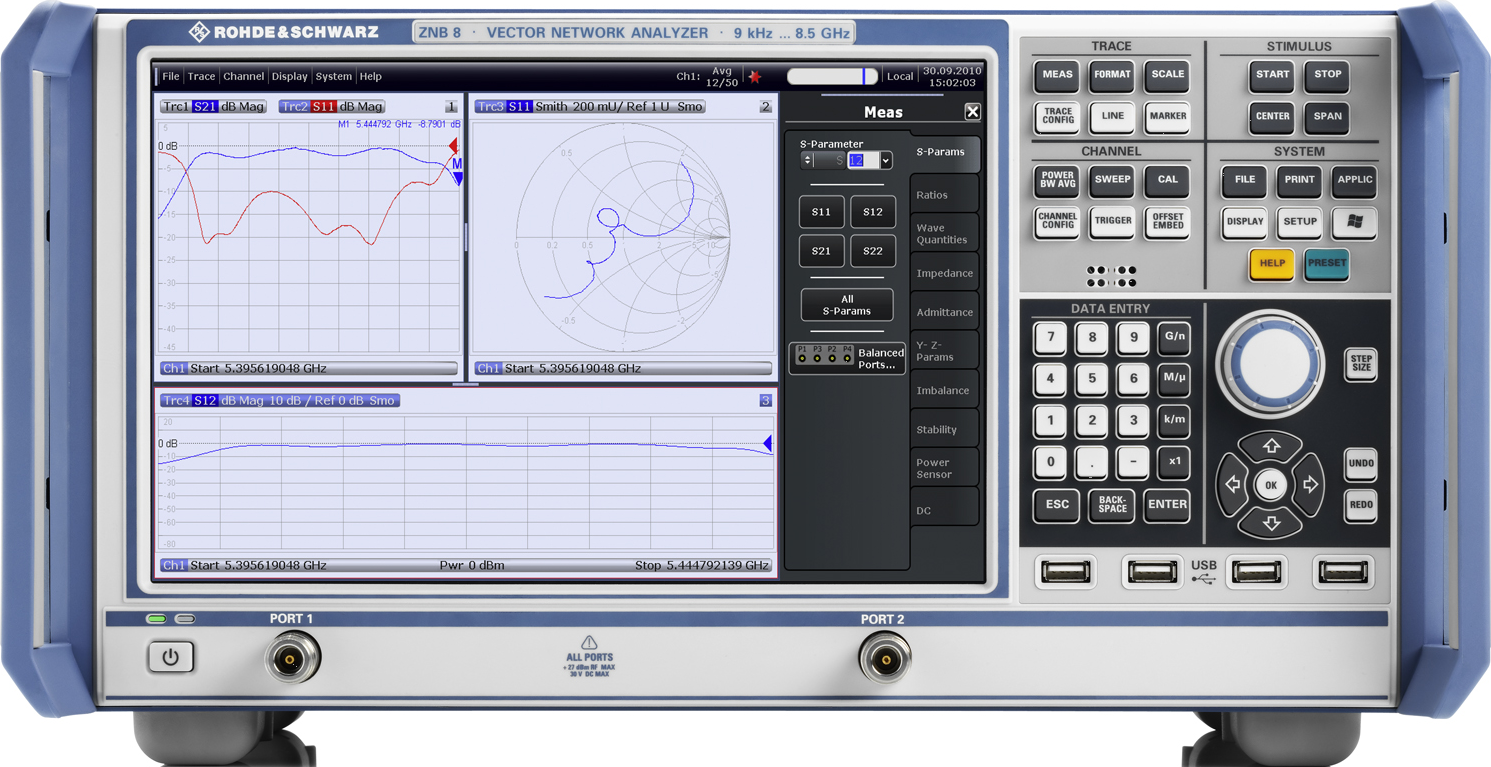Switch to the Wave Quantities tab
This screenshot has height=767, width=1491.
point(944,234)
